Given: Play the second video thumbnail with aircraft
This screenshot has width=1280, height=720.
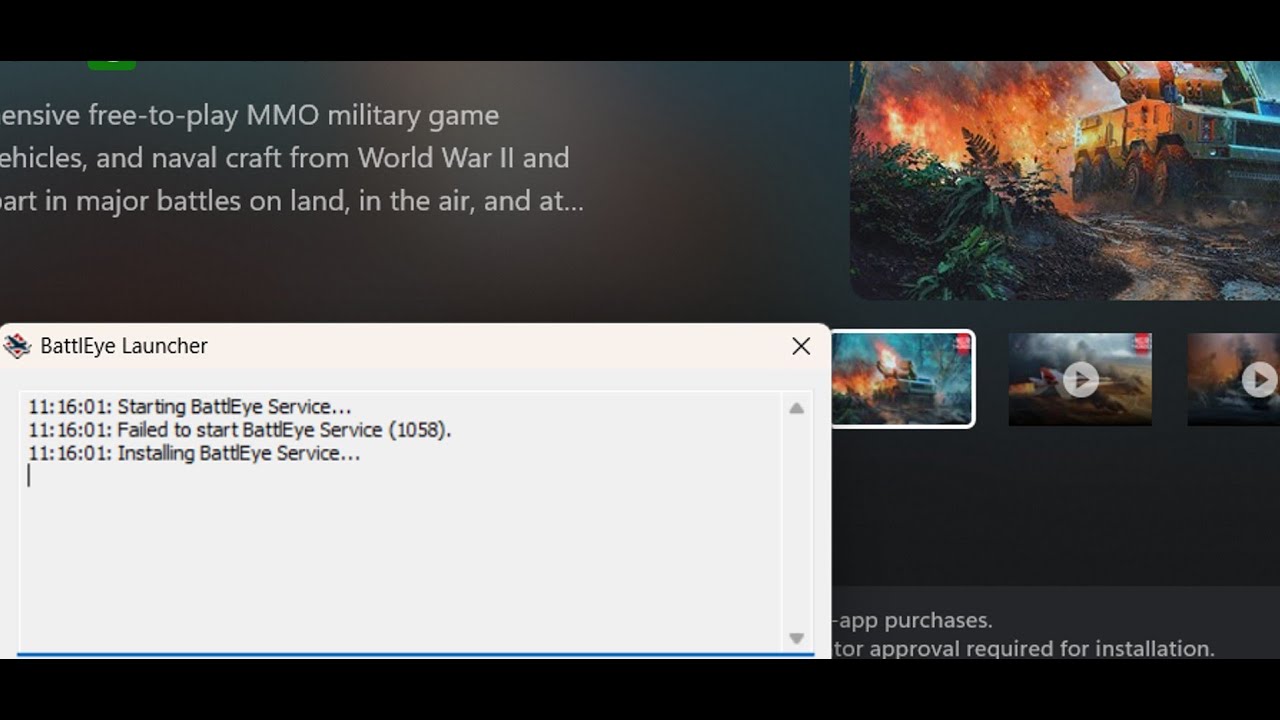Looking at the screenshot, I should click(x=1080, y=379).
